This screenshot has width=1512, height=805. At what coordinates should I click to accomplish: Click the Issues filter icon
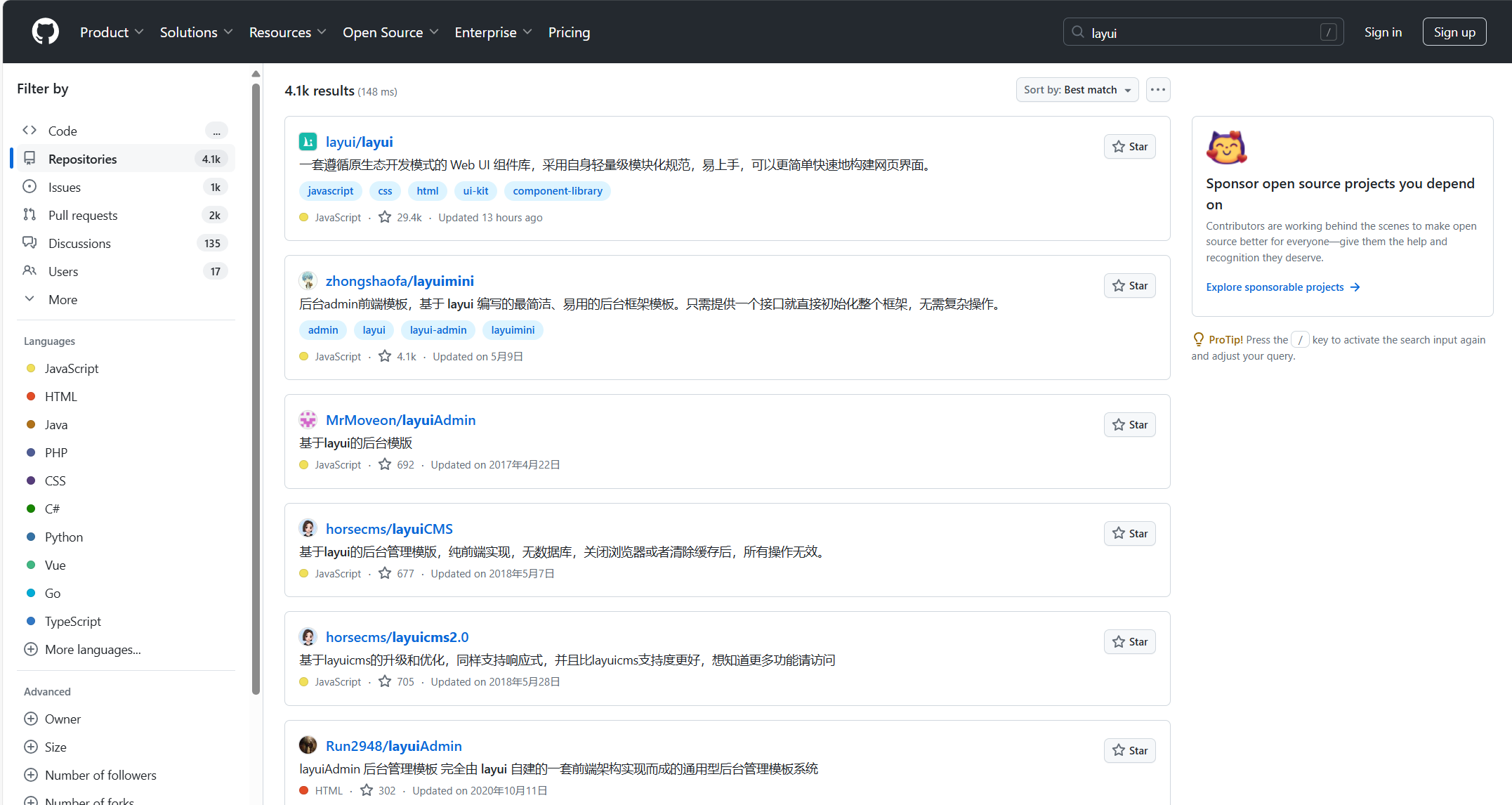point(31,186)
